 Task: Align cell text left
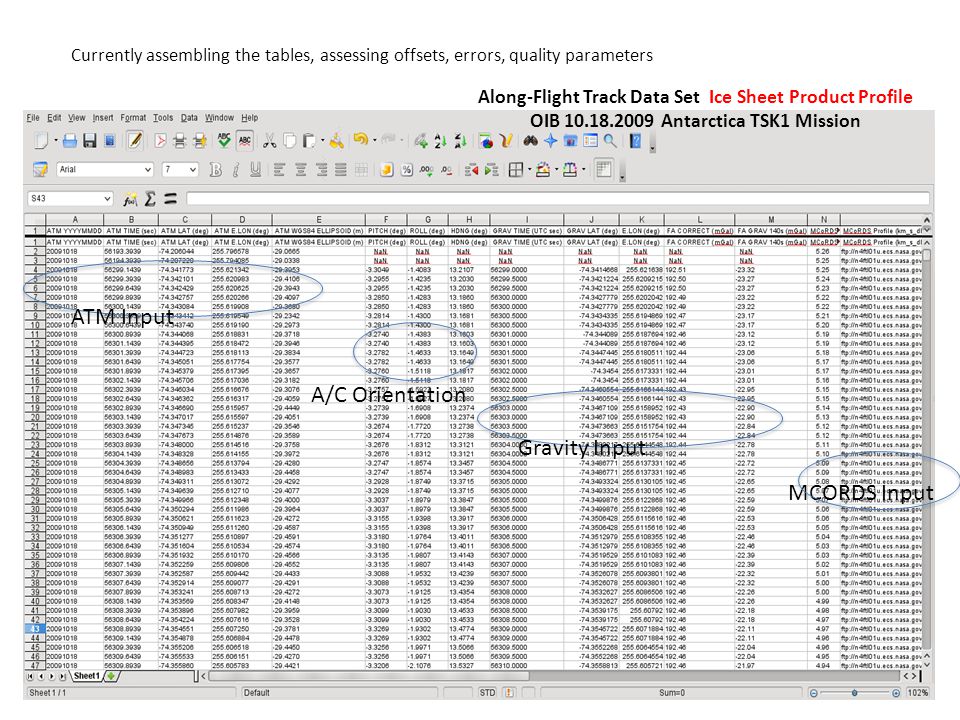(279, 170)
